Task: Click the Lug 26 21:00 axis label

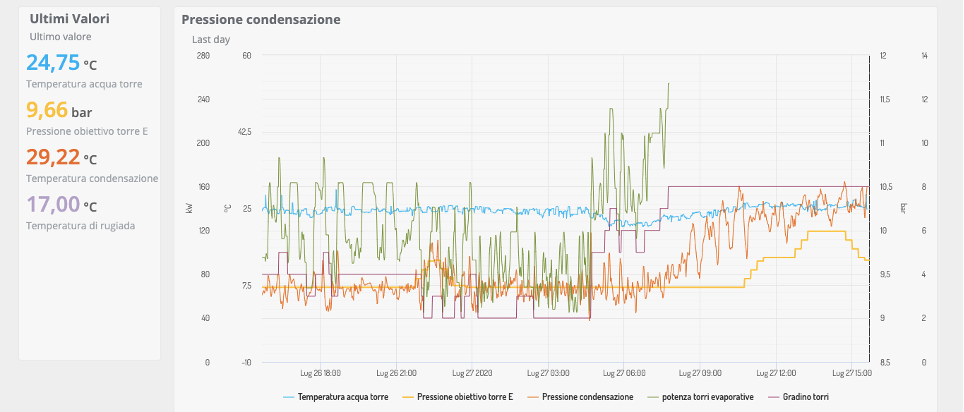Action: pos(396,373)
